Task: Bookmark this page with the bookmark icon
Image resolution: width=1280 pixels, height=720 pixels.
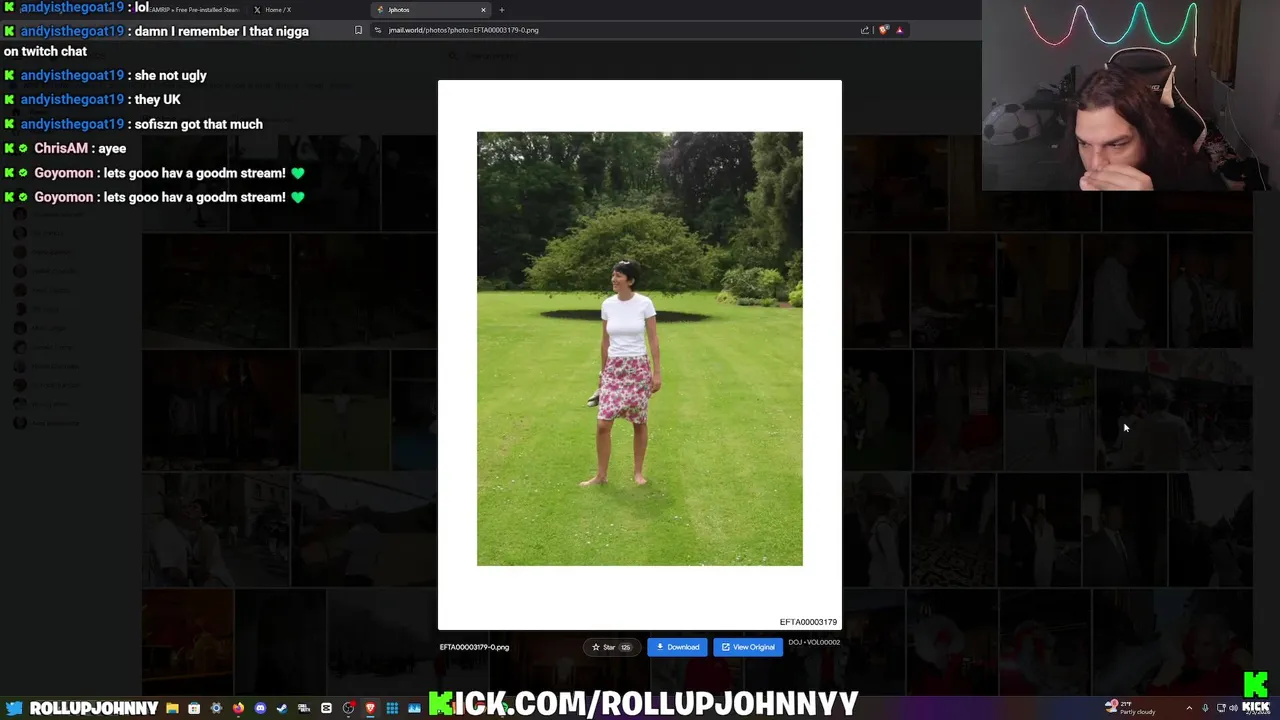Action: 358,30
